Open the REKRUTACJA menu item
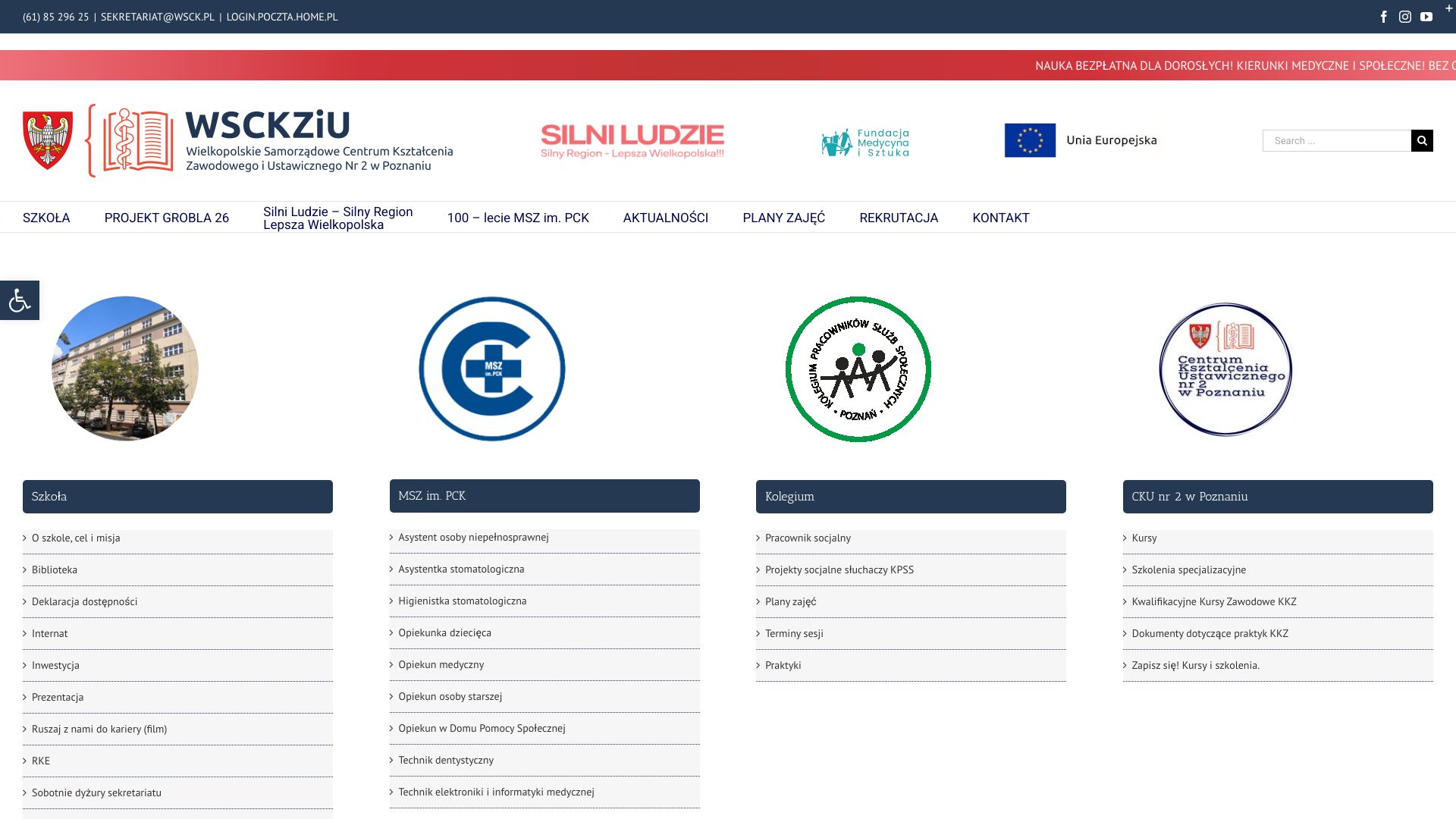The width and height of the screenshot is (1456, 819). coord(899,218)
